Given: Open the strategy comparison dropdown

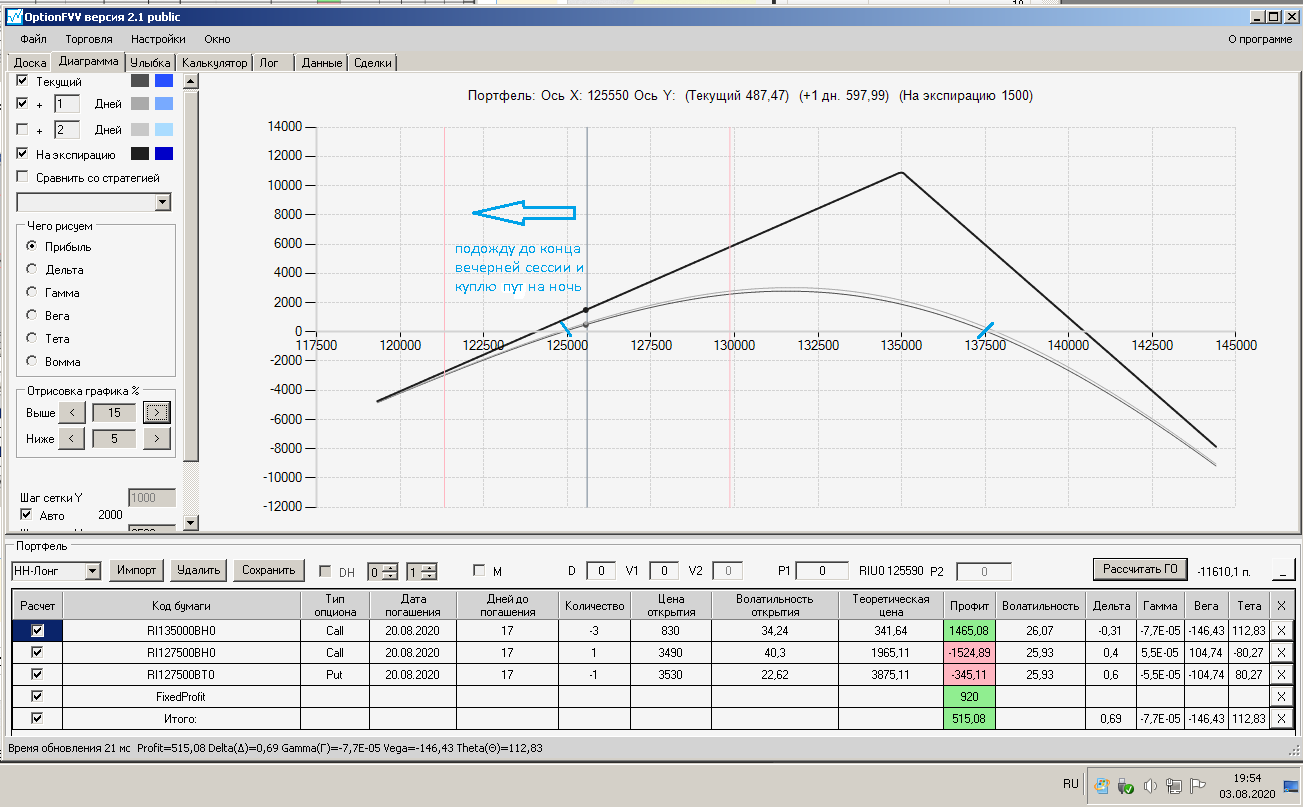Looking at the screenshot, I should pos(164,202).
